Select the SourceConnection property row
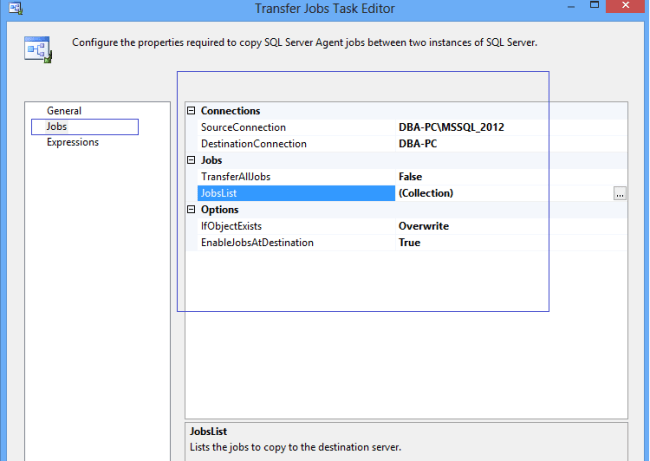Image resolution: width=650 pixels, height=461 pixels. coord(243,128)
